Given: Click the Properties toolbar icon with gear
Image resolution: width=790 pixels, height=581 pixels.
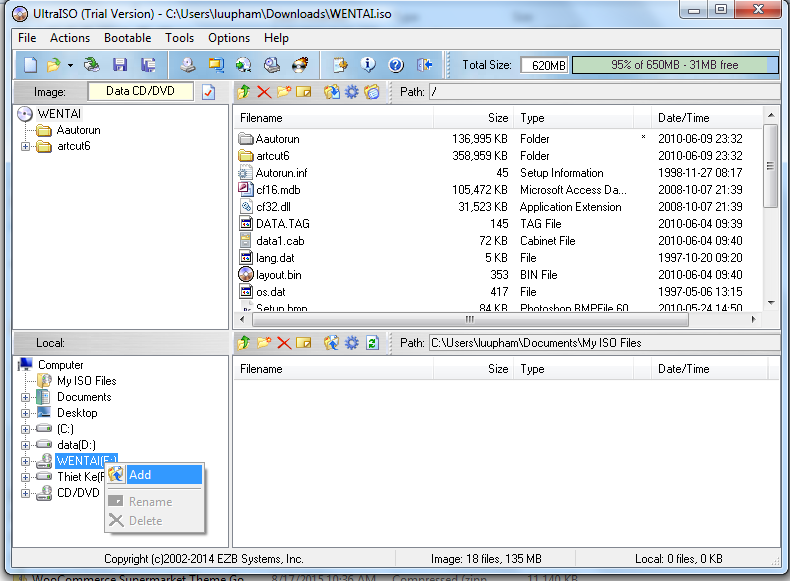Looking at the screenshot, I should [341, 65].
